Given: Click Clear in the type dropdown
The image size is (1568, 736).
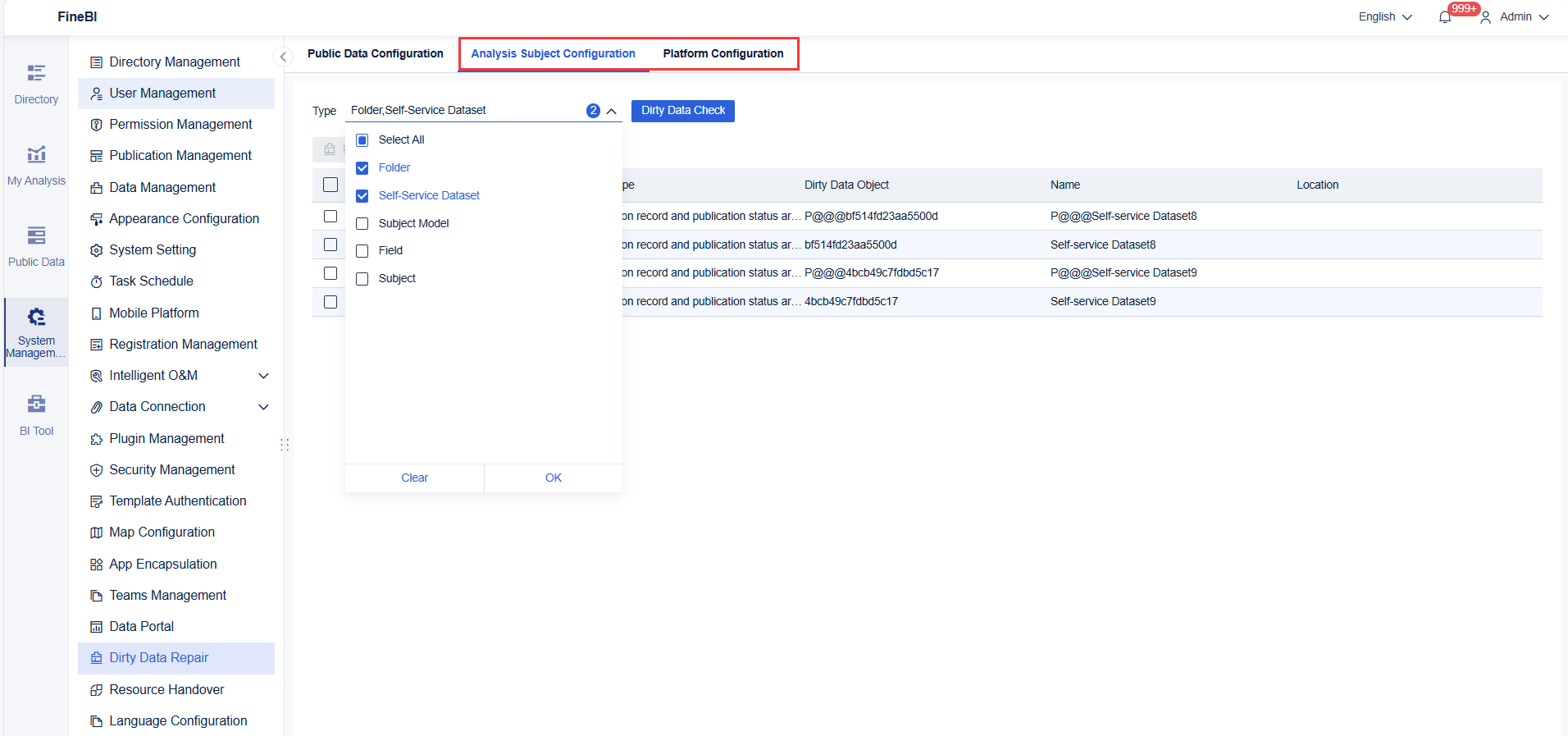Looking at the screenshot, I should tap(415, 478).
